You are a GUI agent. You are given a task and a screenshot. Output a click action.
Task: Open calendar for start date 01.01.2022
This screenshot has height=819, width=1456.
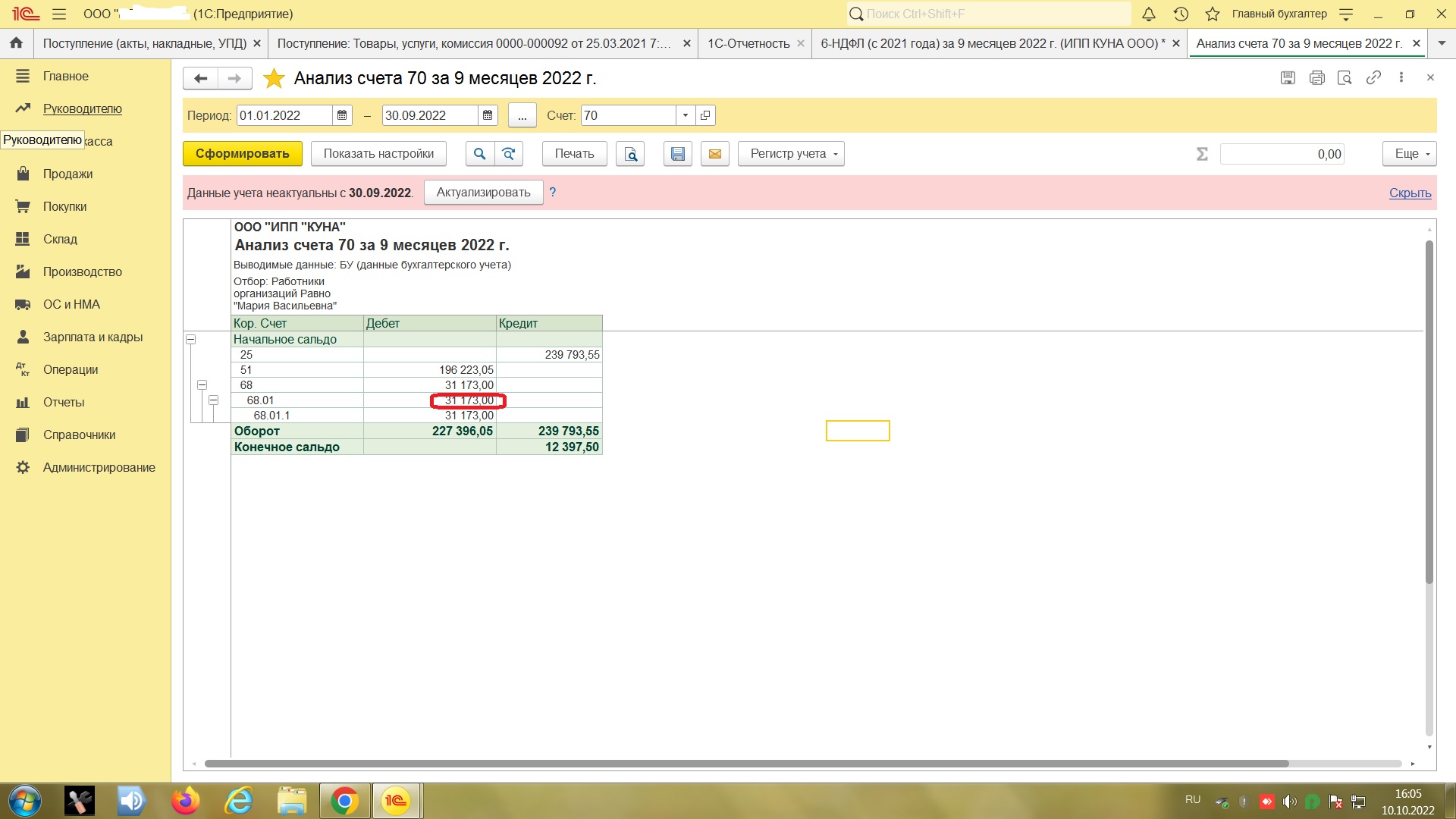click(x=342, y=115)
